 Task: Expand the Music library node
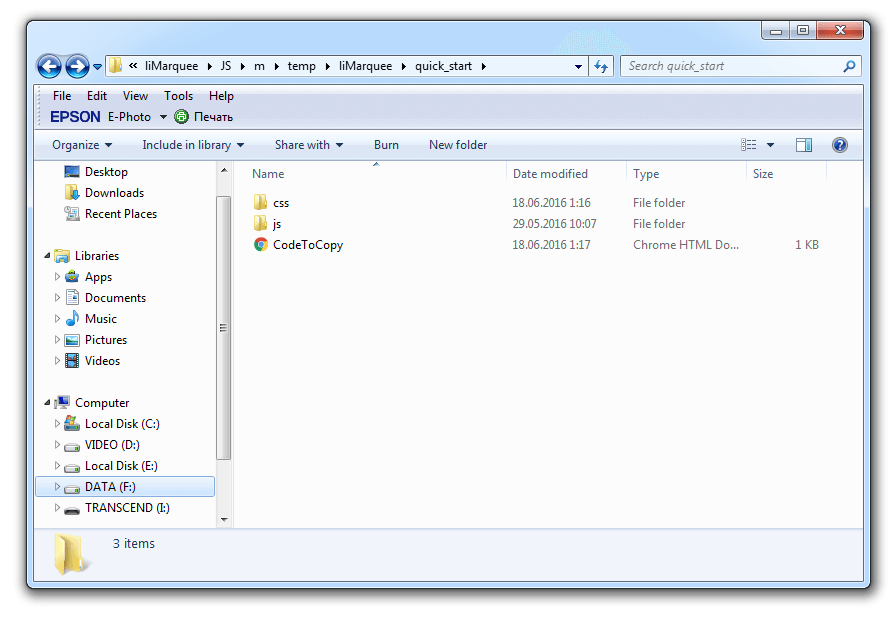pos(57,319)
